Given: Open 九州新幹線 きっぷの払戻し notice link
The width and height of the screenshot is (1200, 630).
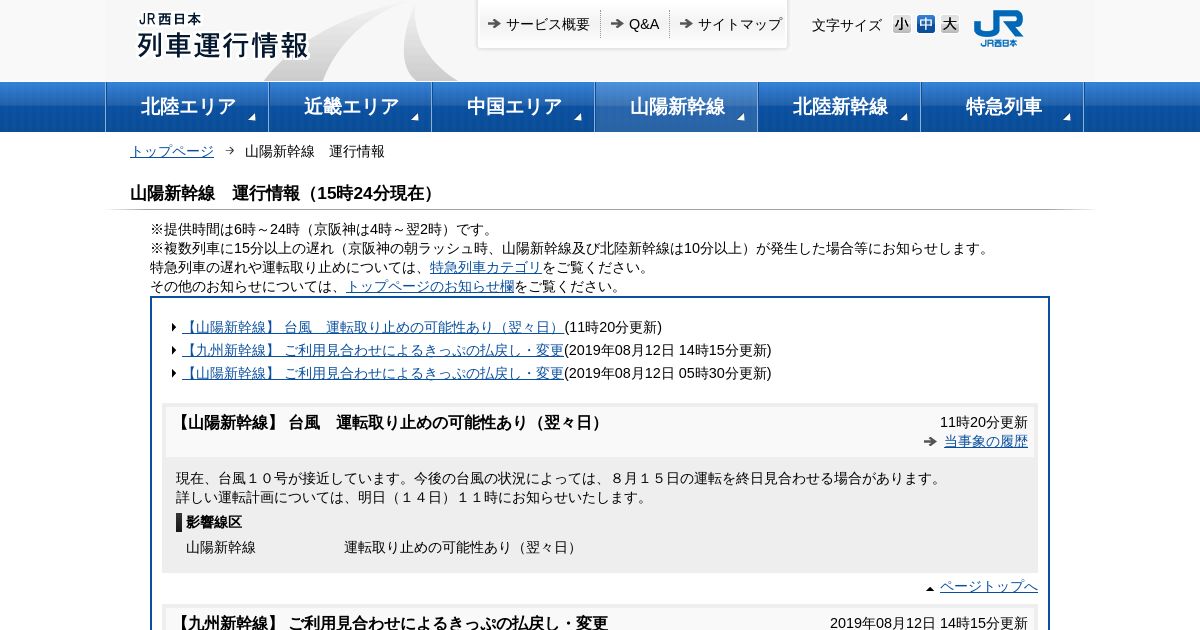Looking at the screenshot, I should [x=373, y=350].
